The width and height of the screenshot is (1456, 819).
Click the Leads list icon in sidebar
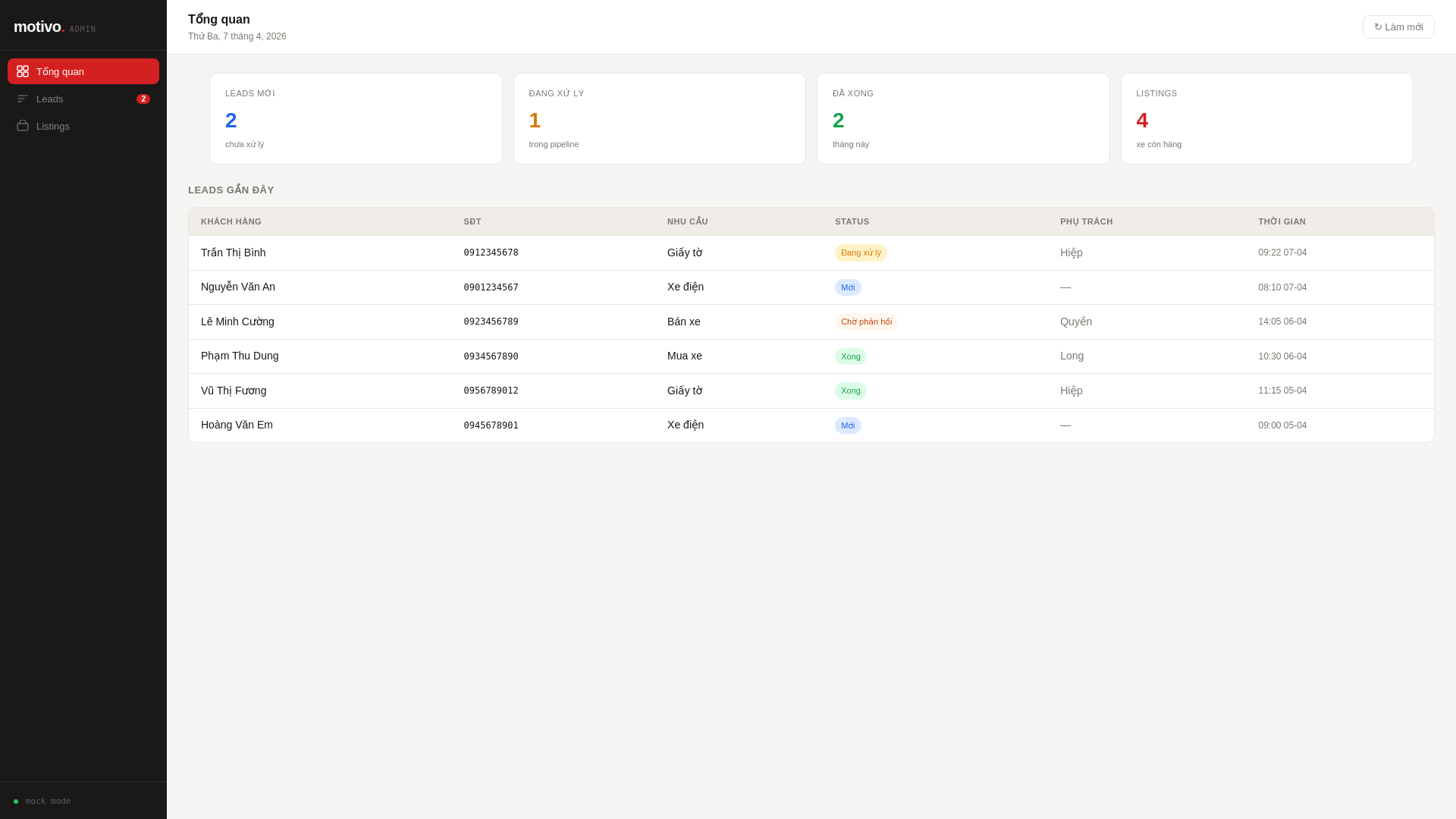coord(23,99)
